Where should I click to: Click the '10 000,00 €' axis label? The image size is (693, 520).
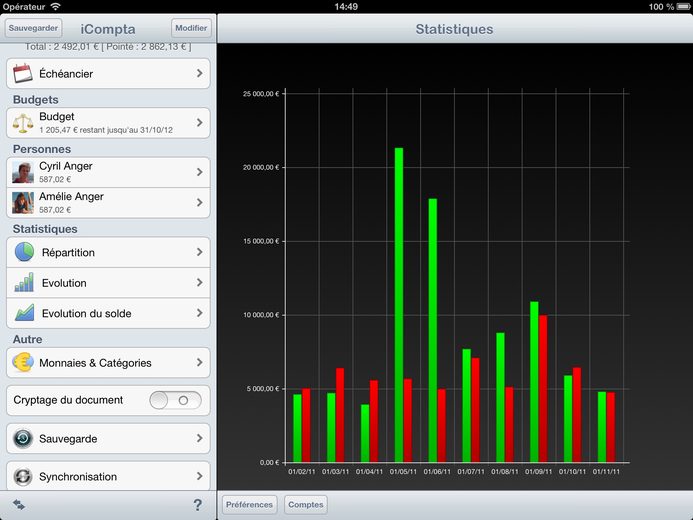(261, 315)
